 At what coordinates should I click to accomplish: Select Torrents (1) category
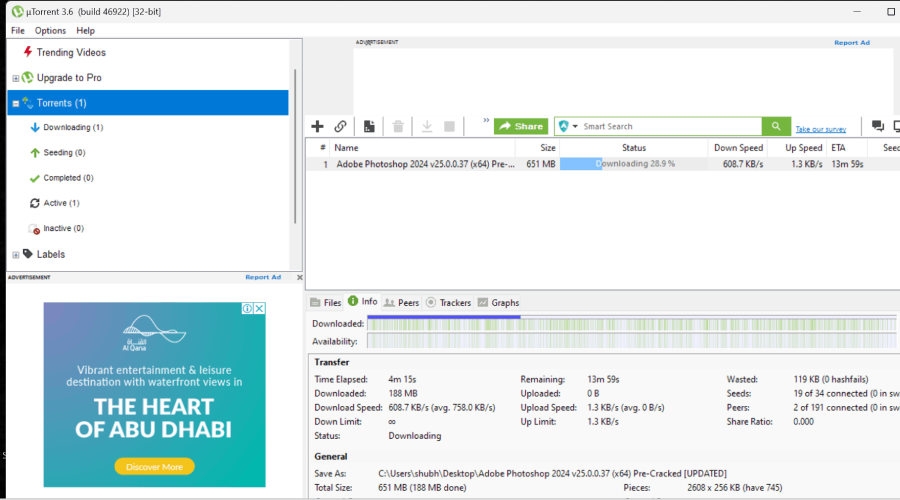(x=148, y=103)
